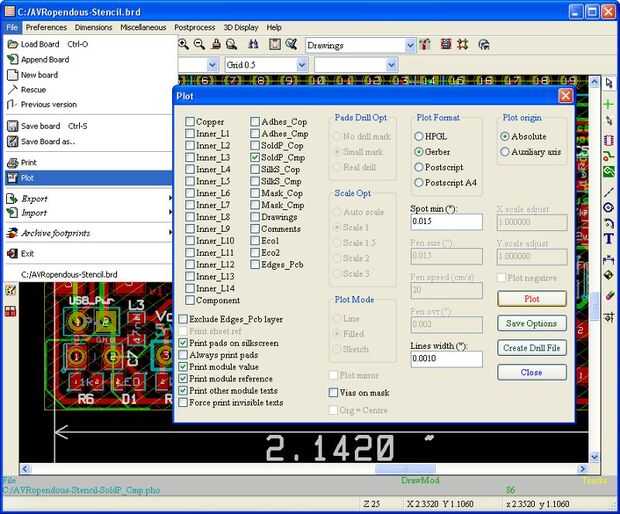Click the redraw view icon in toolbar

tap(216, 44)
